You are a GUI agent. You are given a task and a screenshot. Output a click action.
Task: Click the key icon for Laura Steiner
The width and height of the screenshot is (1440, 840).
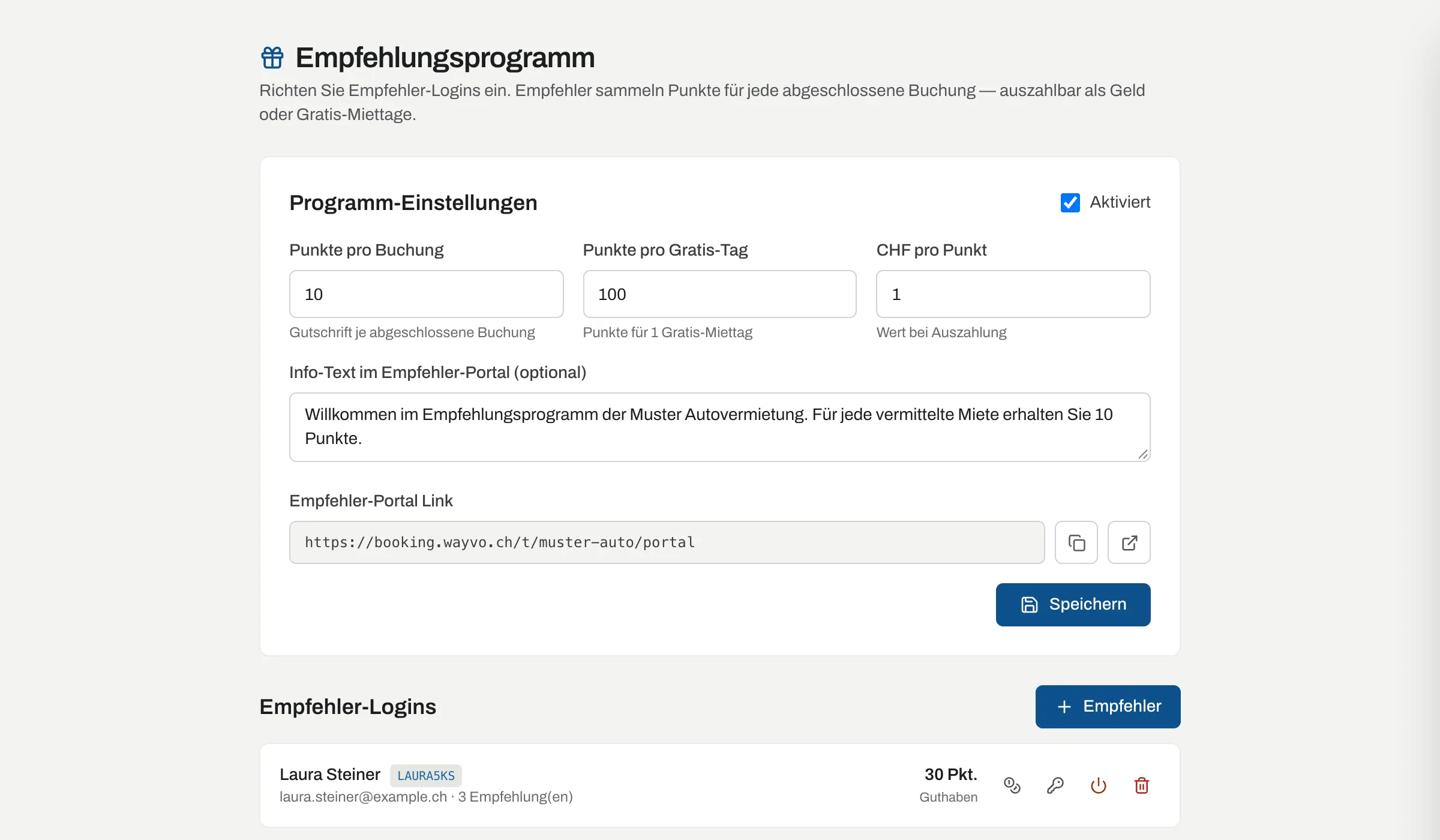[1055, 785]
